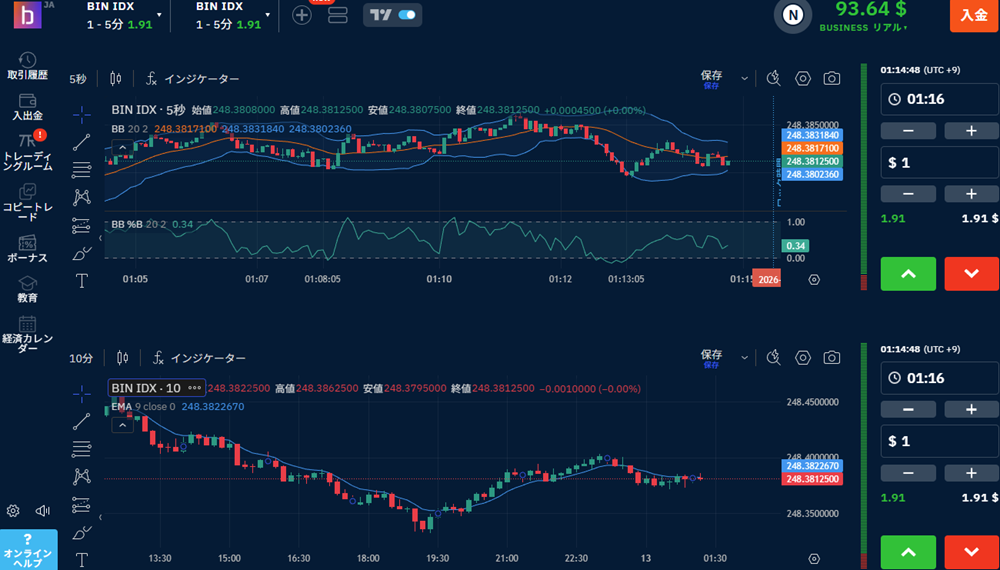This screenshot has width=1000, height=570.
Task: Change candlestick chart type on upper chart
Action: click(x=116, y=78)
